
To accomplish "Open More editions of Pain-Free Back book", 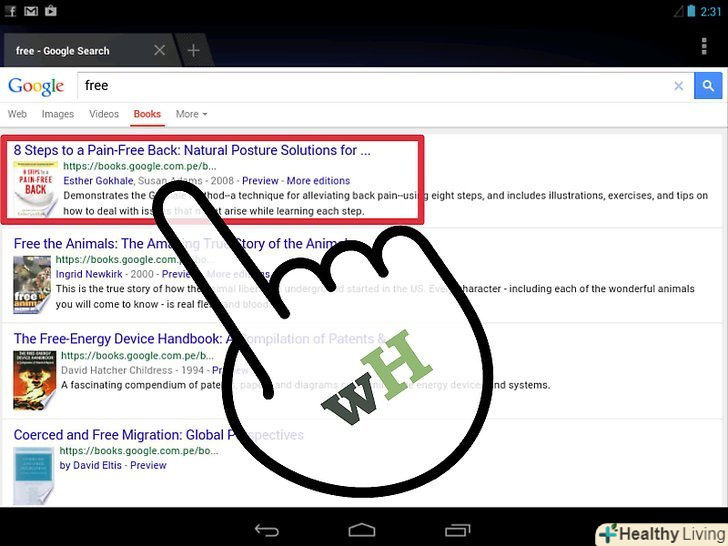I will coord(318,181).
